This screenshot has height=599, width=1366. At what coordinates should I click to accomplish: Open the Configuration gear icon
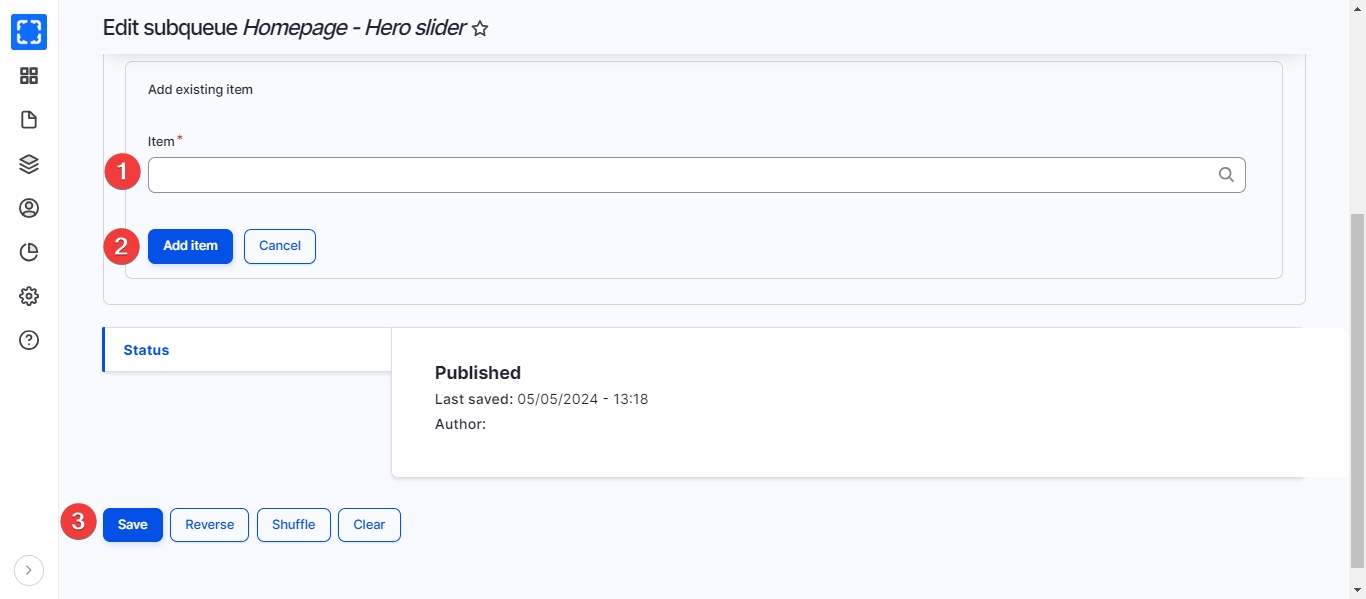point(29,296)
